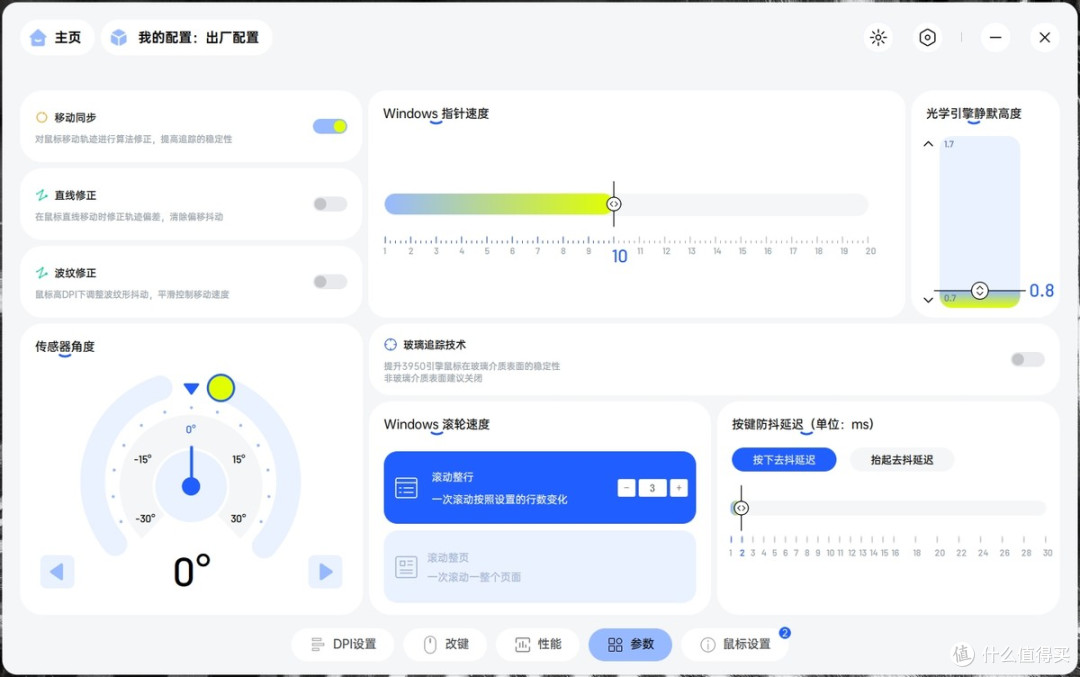Image resolution: width=1080 pixels, height=677 pixels.
Task: Select the 参数 parameters tab
Action: tap(630, 645)
